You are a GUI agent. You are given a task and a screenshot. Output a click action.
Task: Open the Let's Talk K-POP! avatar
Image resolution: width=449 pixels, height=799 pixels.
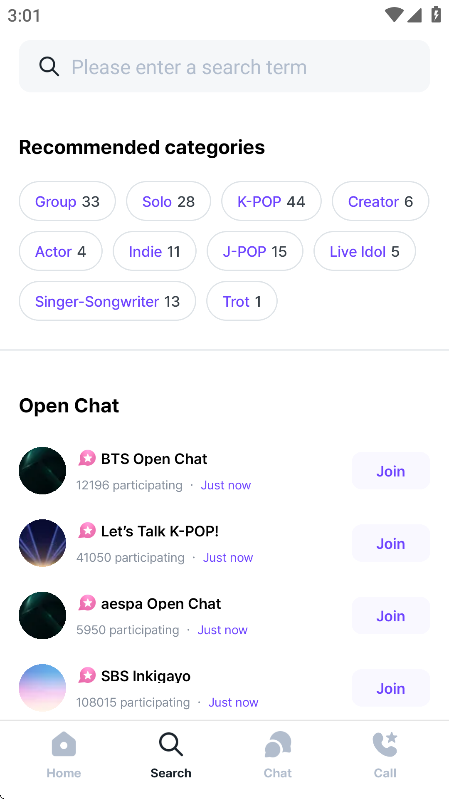pyautogui.click(x=42, y=543)
